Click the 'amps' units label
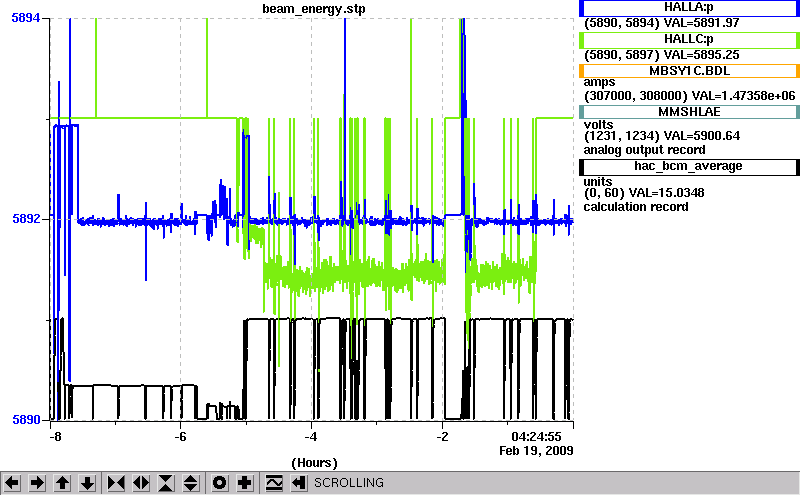Image resolution: width=800 pixels, height=495 pixels. pyautogui.click(x=599, y=83)
